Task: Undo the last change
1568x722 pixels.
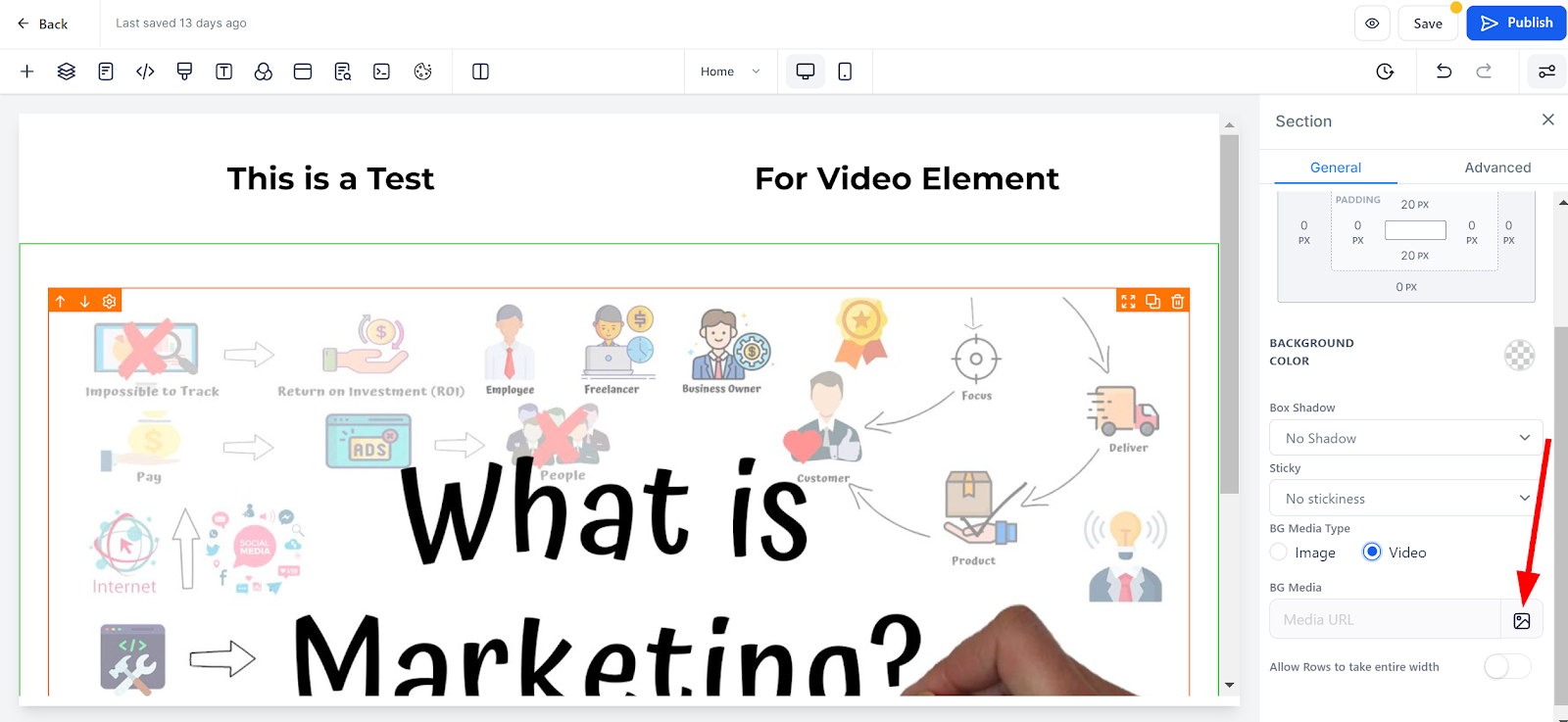Action: coord(1444,71)
